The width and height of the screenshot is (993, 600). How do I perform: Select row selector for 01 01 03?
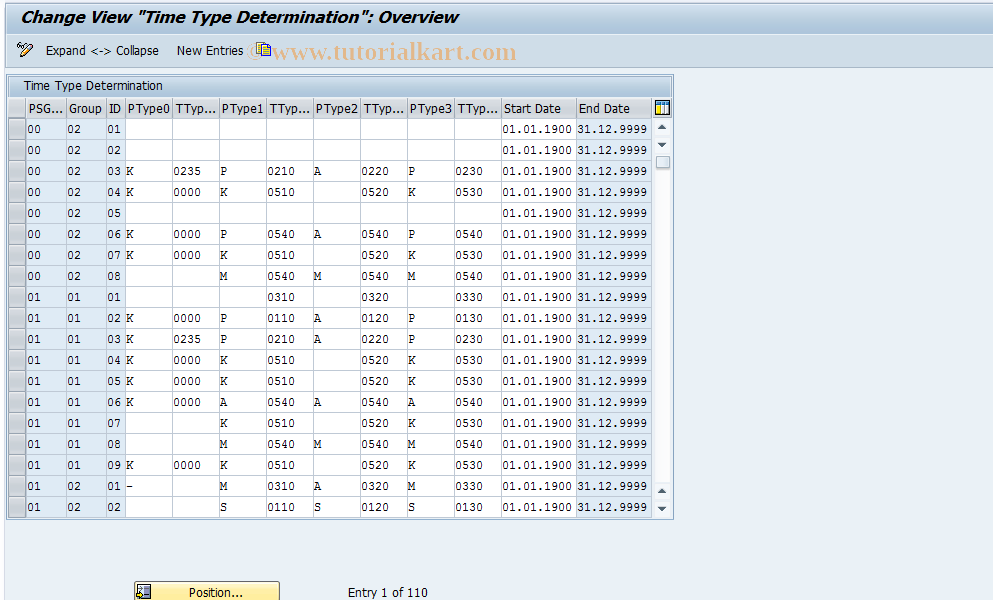17,339
